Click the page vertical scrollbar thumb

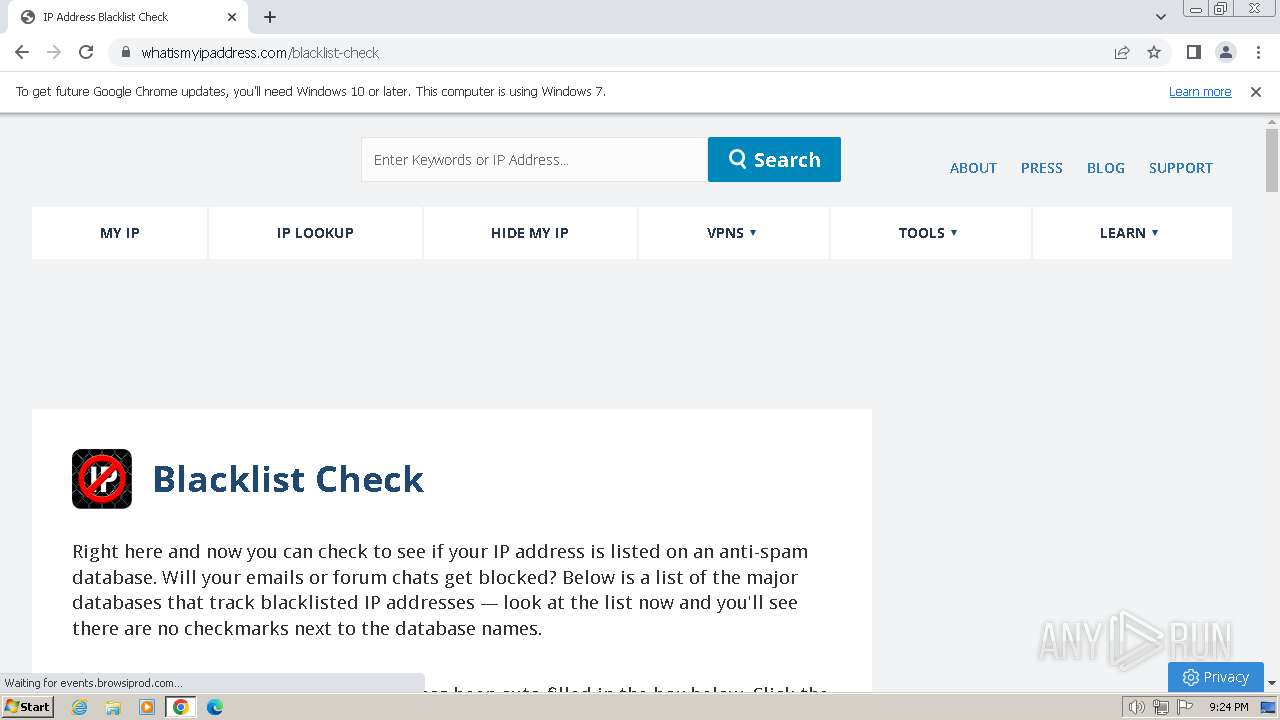[1272, 160]
